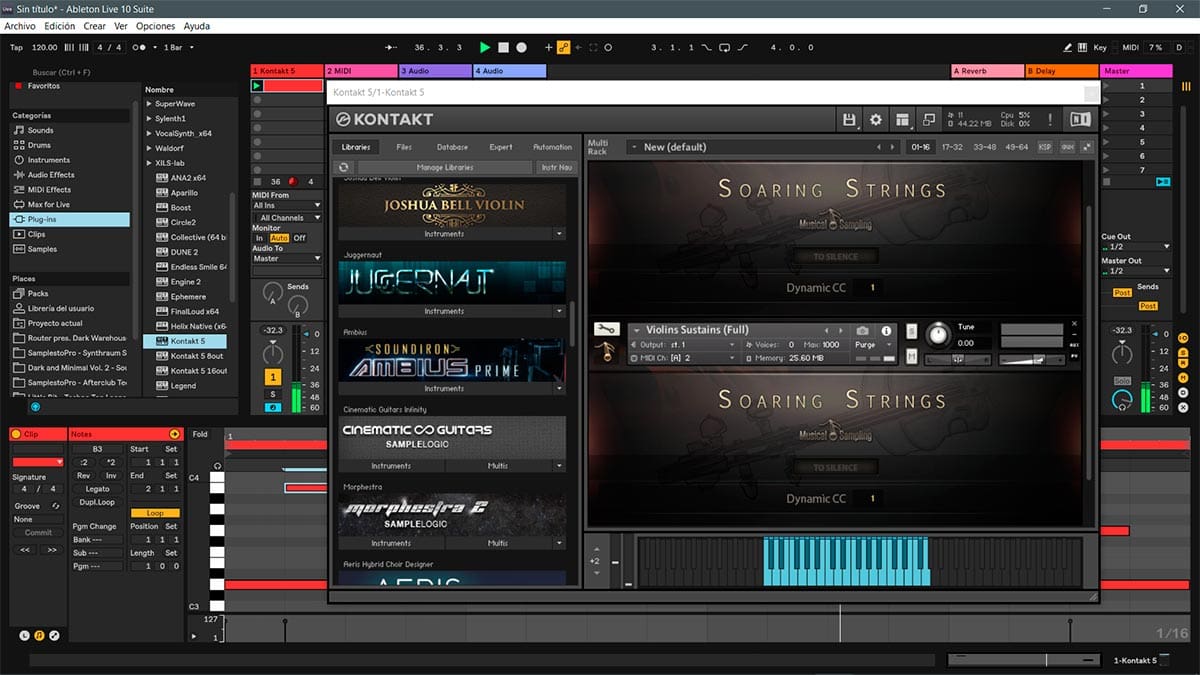Open the Juggernaut Instruments dropdown arrow
This screenshot has width=1200, height=675.
tap(559, 311)
